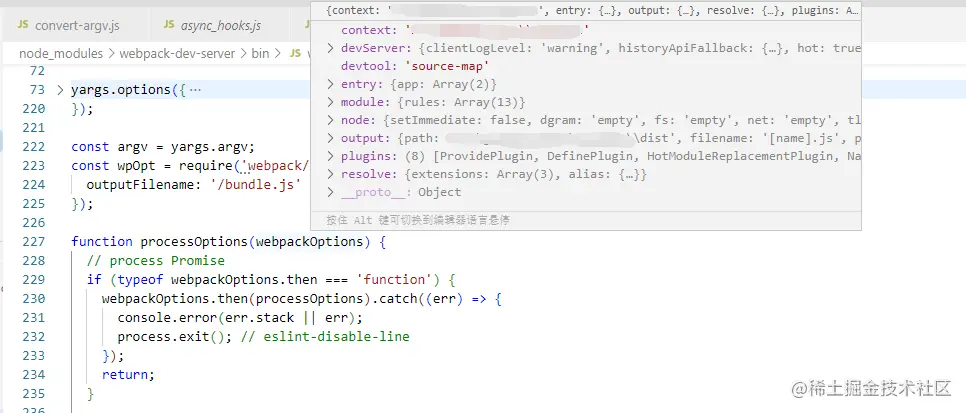Image resolution: width=966 pixels, height=413 pixels.
Task: Click the 'return' keyword on line 234
Action: click(125, 375)
